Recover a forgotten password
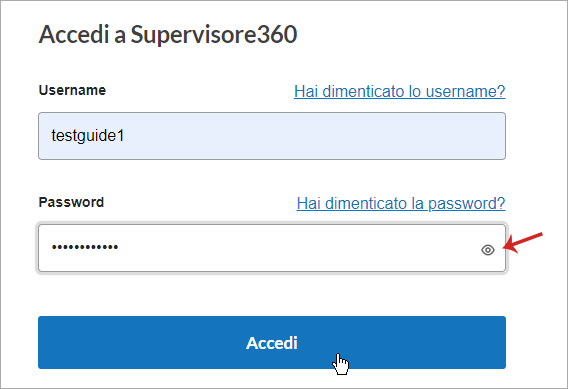The image size is (568, 389). [x=401, y=204]
